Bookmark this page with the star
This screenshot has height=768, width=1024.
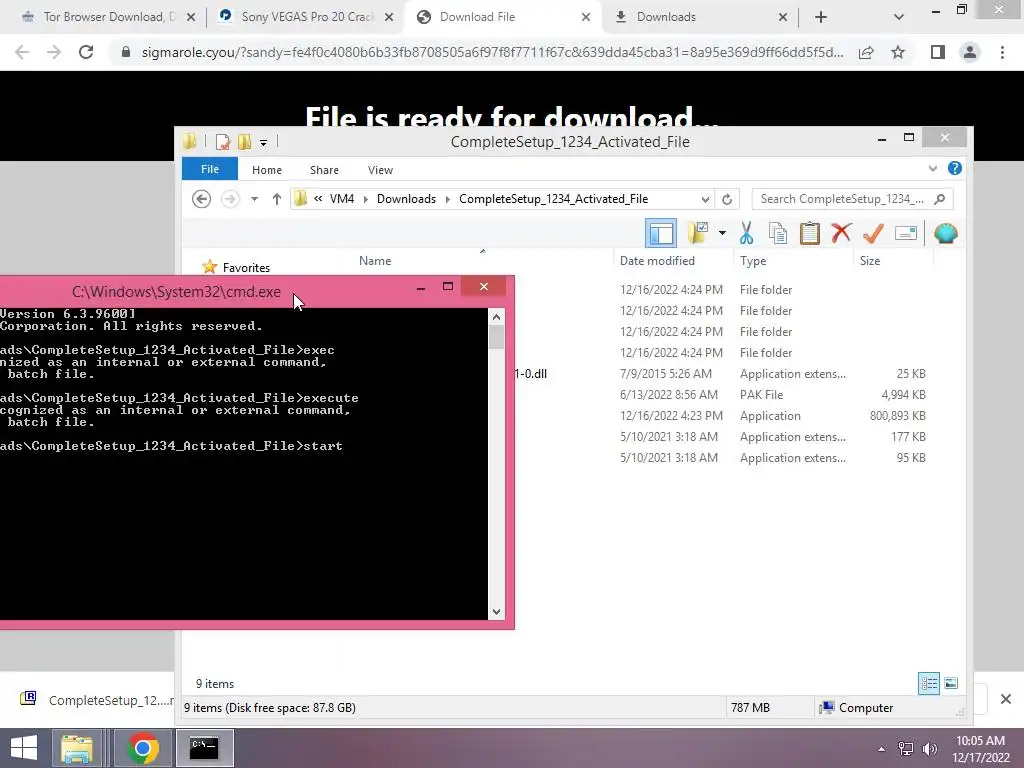898,52
